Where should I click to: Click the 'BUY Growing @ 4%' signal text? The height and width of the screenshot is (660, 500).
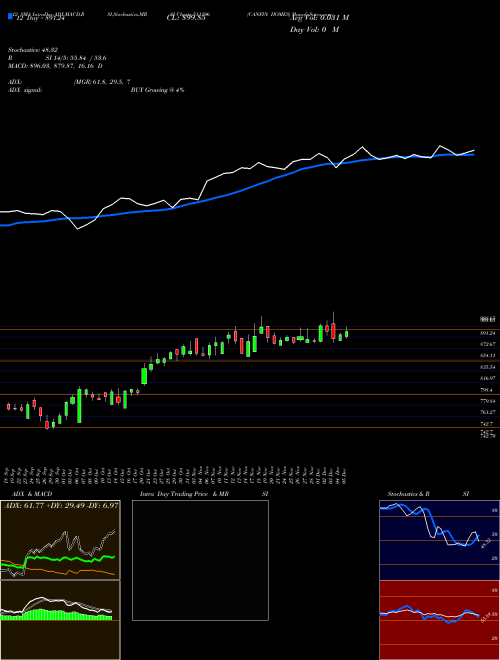click(x=158, y=90)
